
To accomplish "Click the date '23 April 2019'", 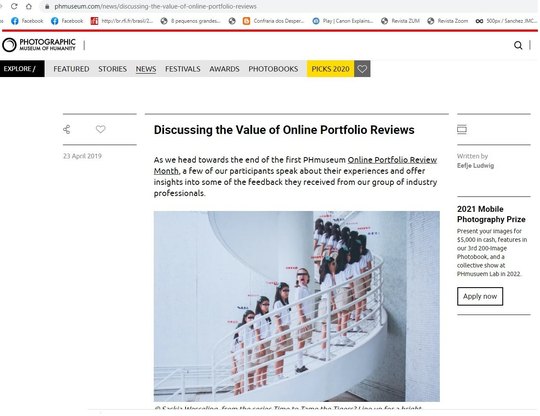I will (82, 156).
